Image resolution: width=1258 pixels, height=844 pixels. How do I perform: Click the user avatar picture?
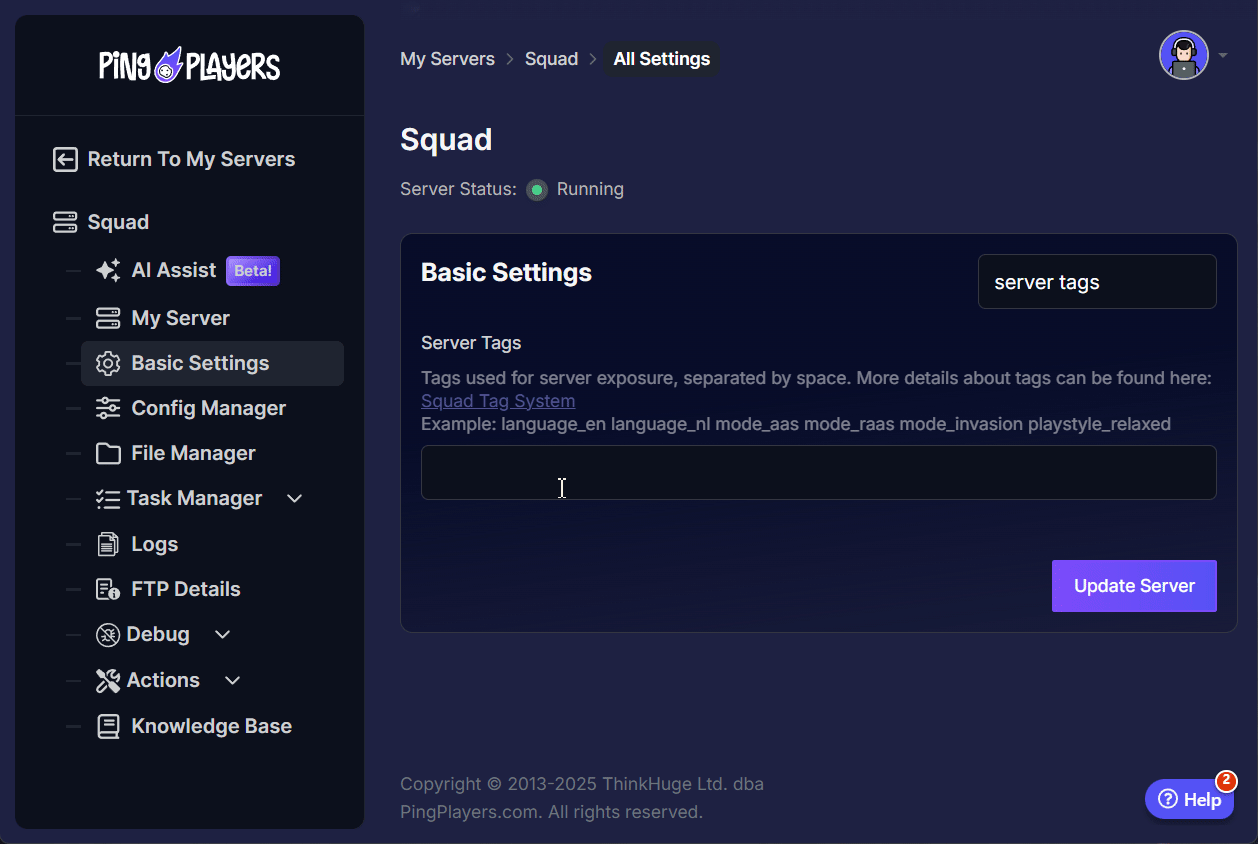1184,55
